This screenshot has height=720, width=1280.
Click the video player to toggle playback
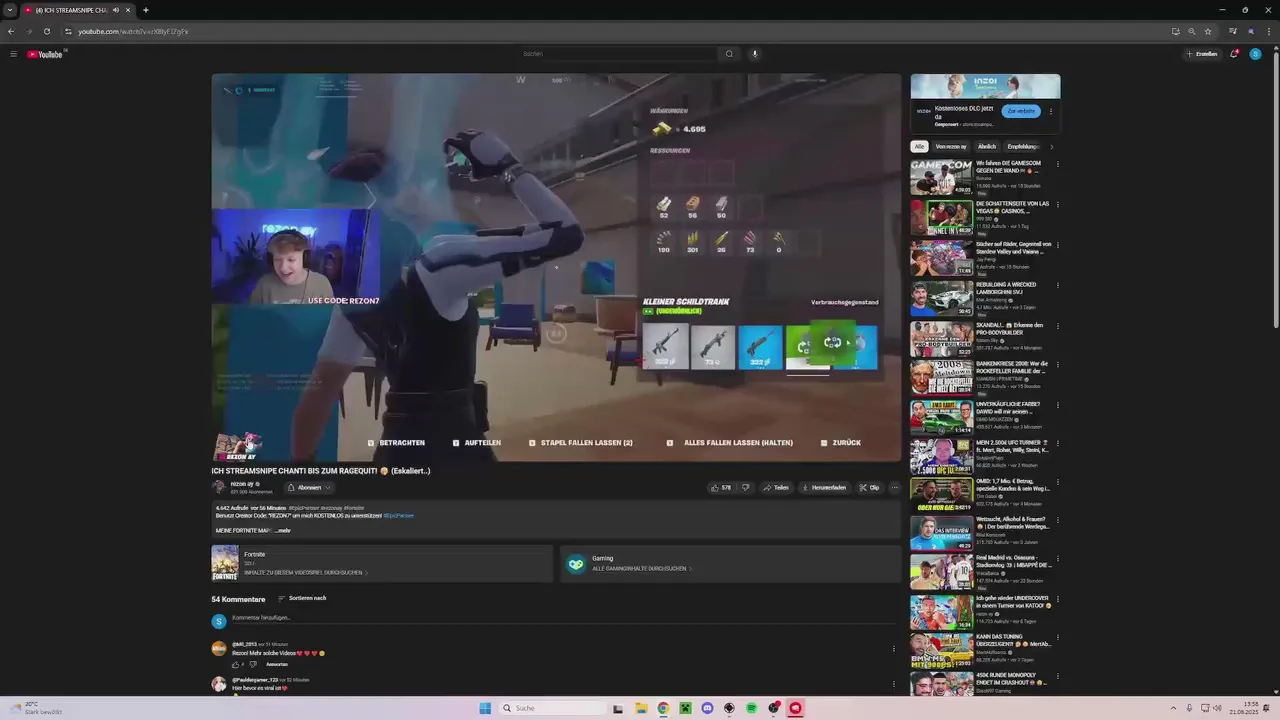coord(556,267)
